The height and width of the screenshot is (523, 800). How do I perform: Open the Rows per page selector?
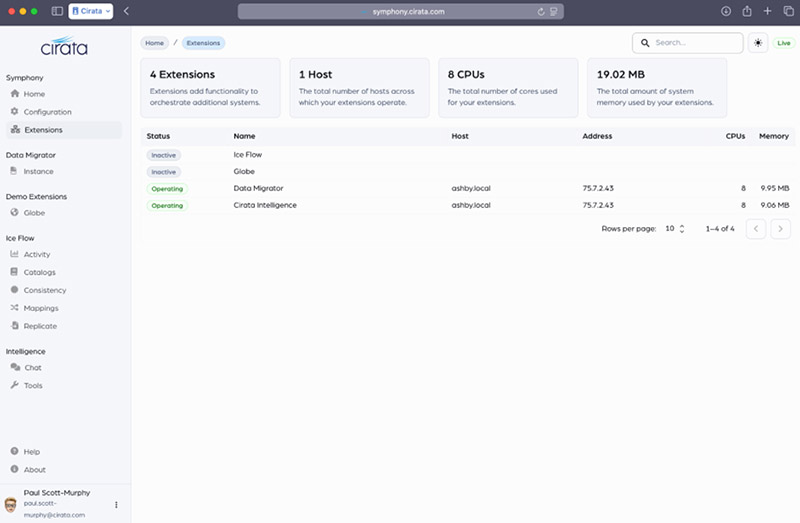point(675,229)
